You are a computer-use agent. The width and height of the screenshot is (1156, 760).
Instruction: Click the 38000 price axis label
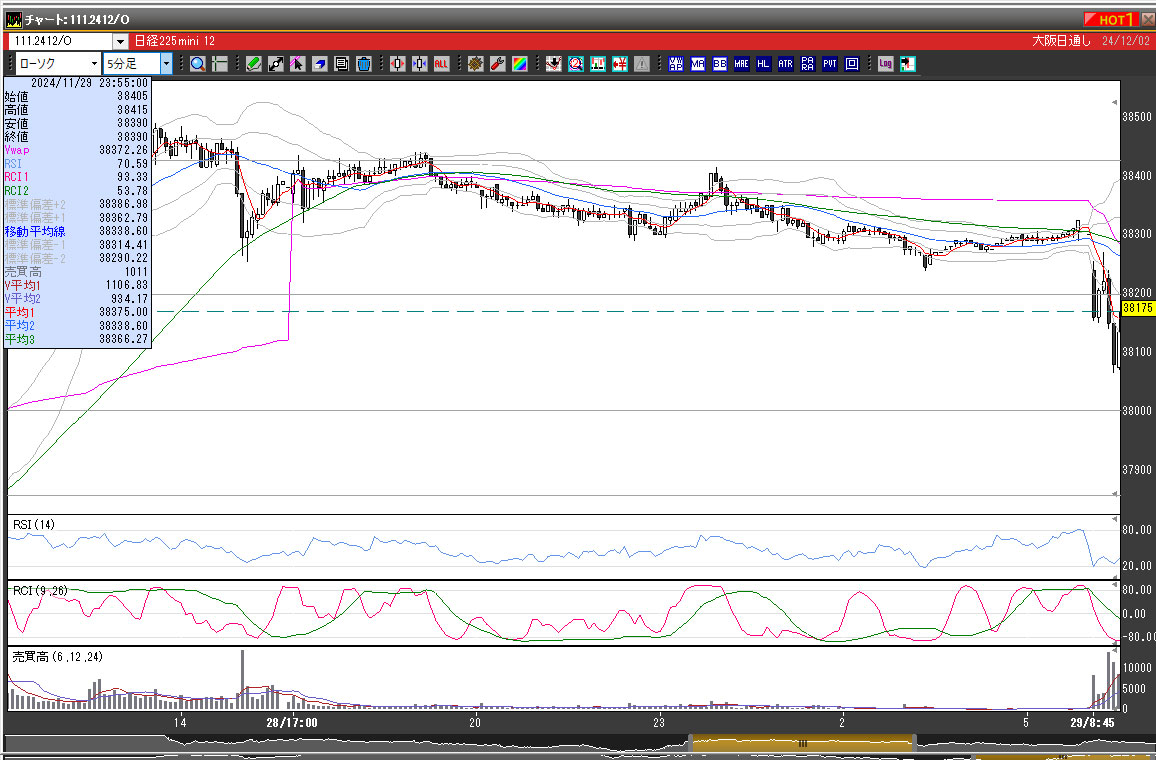[1136, 411]
